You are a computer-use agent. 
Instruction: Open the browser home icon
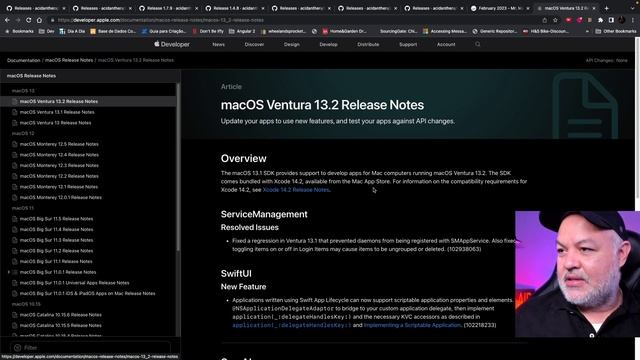pyautogui.click(x=39, y=20)
